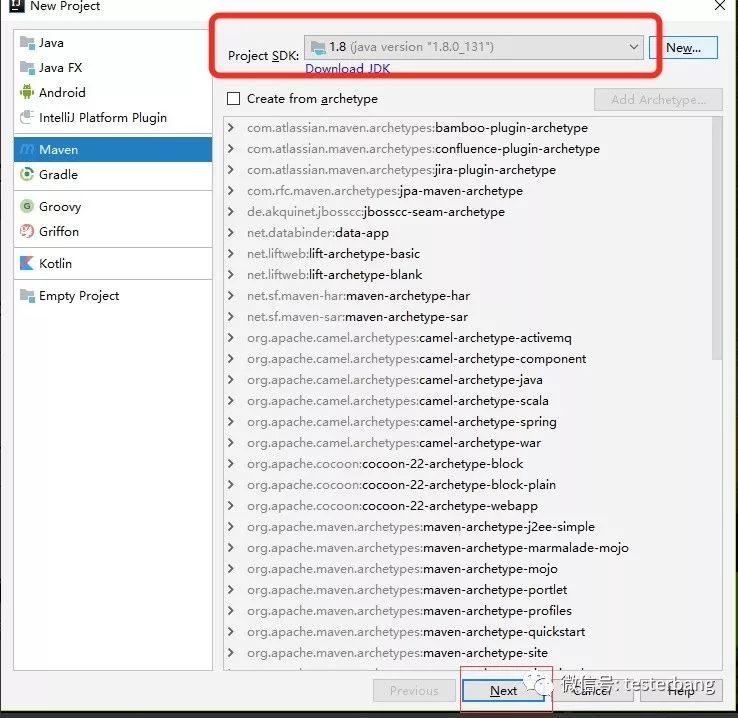
Task: Select maven-archetype-sar row
Action: [x=468, y=317]
